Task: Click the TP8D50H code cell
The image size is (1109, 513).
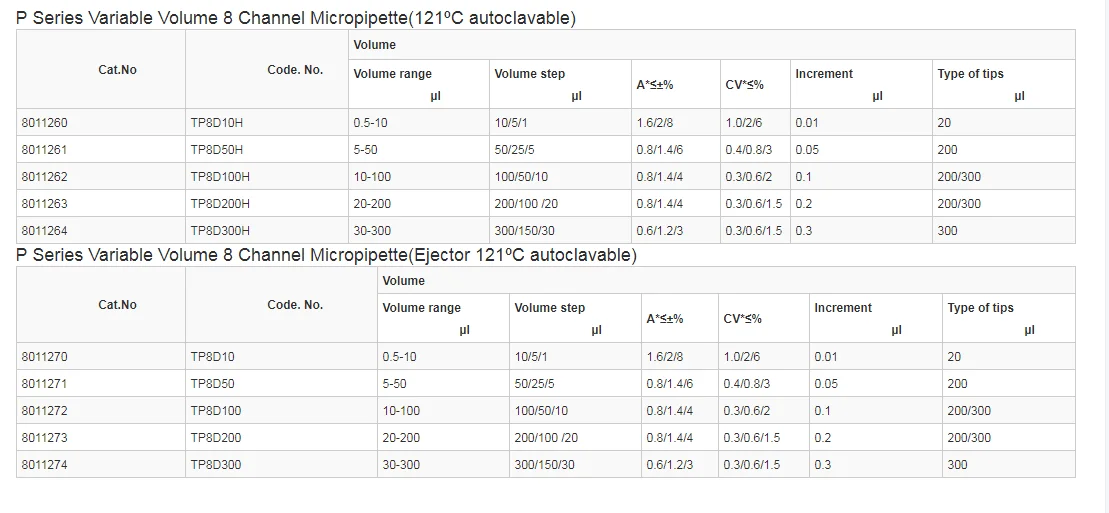Action: click(217, 150)
